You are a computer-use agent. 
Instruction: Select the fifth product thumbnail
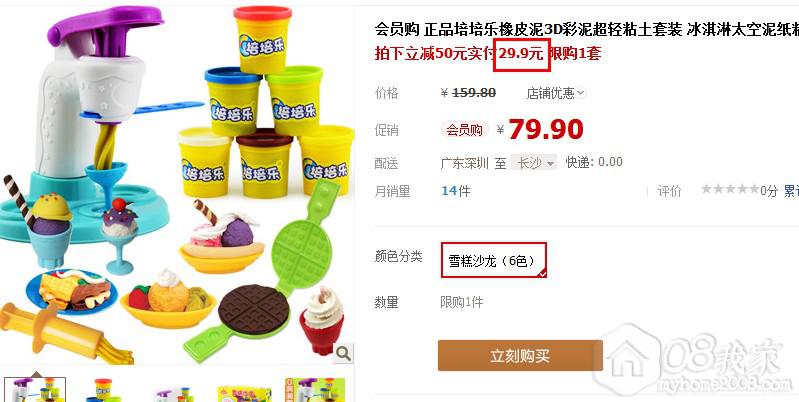[x=315, y=390]
